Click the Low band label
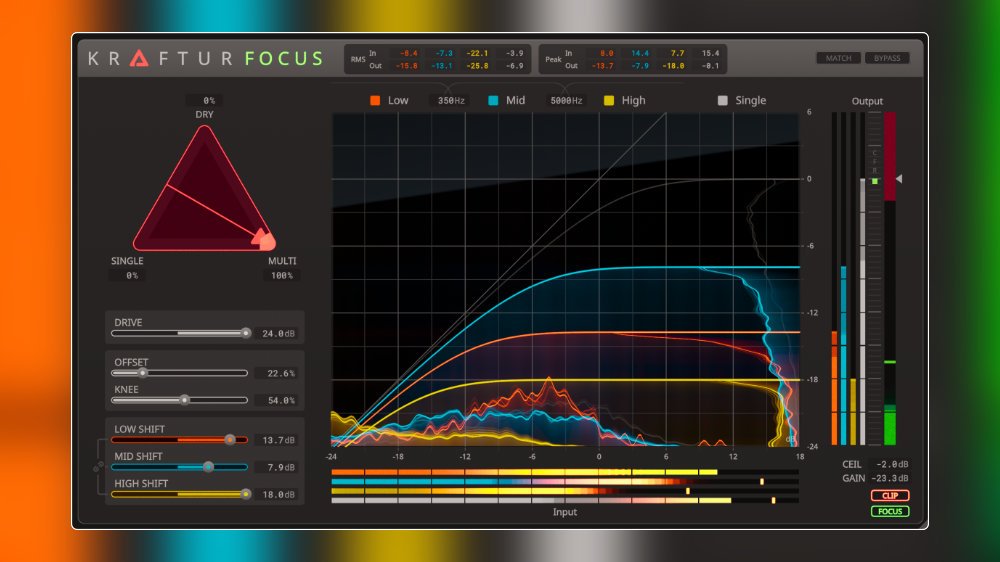The width and height of the screenshot is (1000, 562). tap(398, 100)
